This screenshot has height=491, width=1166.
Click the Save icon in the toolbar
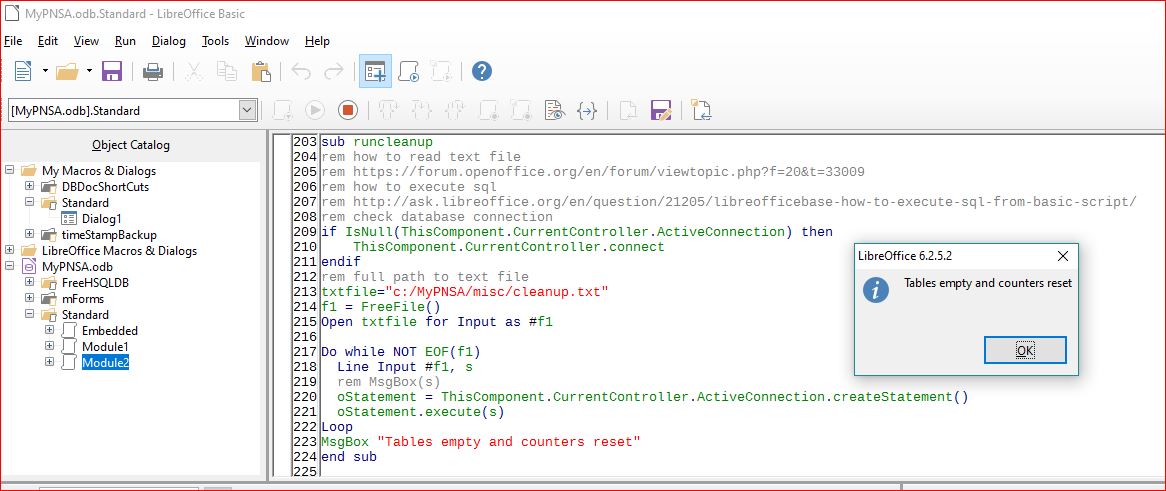(112, 71)
